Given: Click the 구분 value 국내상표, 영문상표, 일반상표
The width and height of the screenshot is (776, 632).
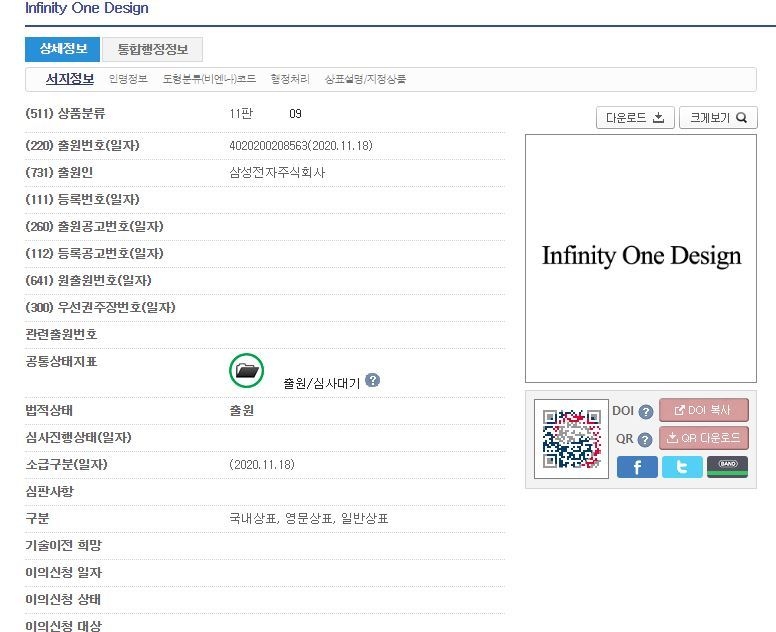Looking at the screenshot, I should tap(309, 518).
